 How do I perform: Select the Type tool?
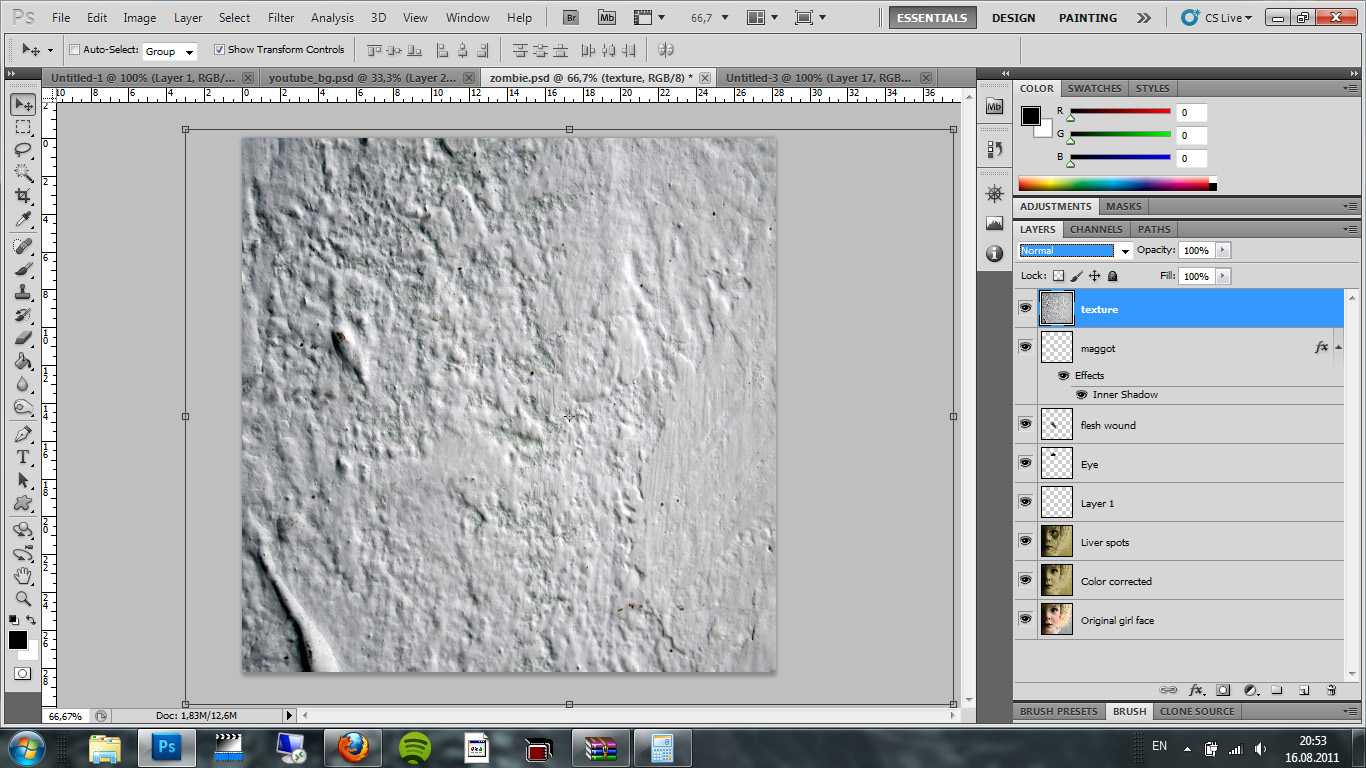point(23,457)
